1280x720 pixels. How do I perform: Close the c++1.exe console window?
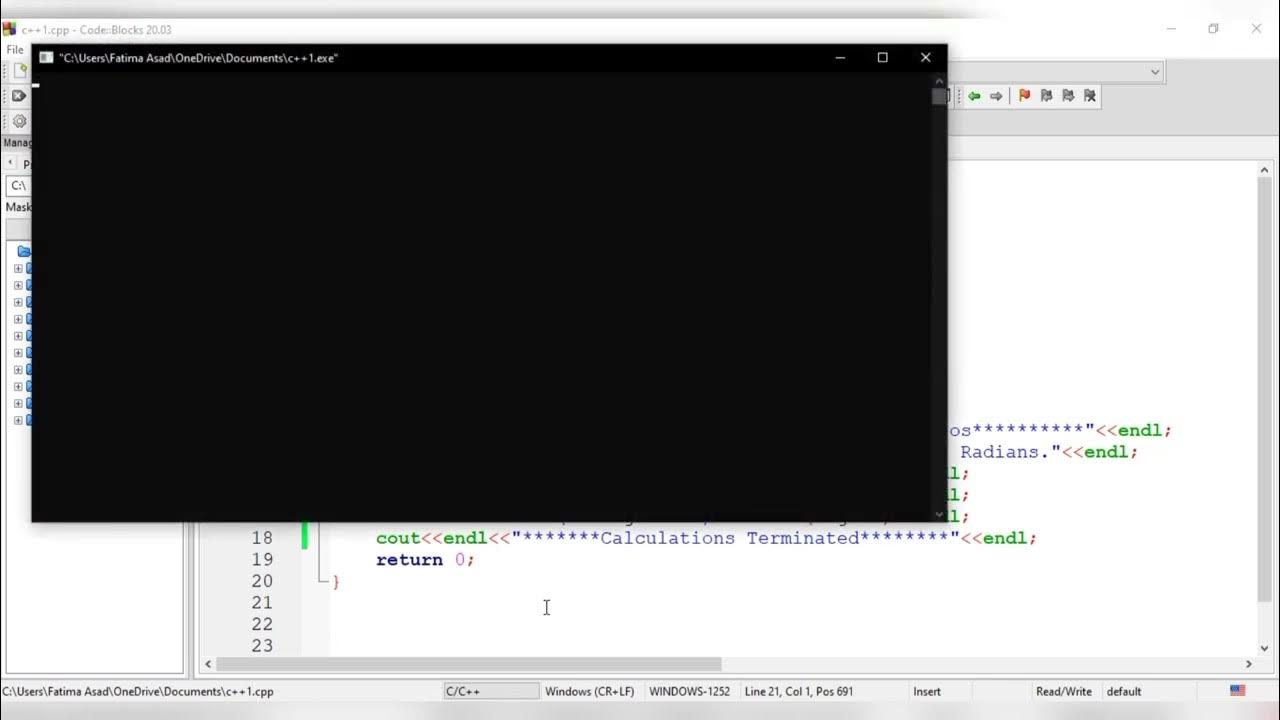925,58
